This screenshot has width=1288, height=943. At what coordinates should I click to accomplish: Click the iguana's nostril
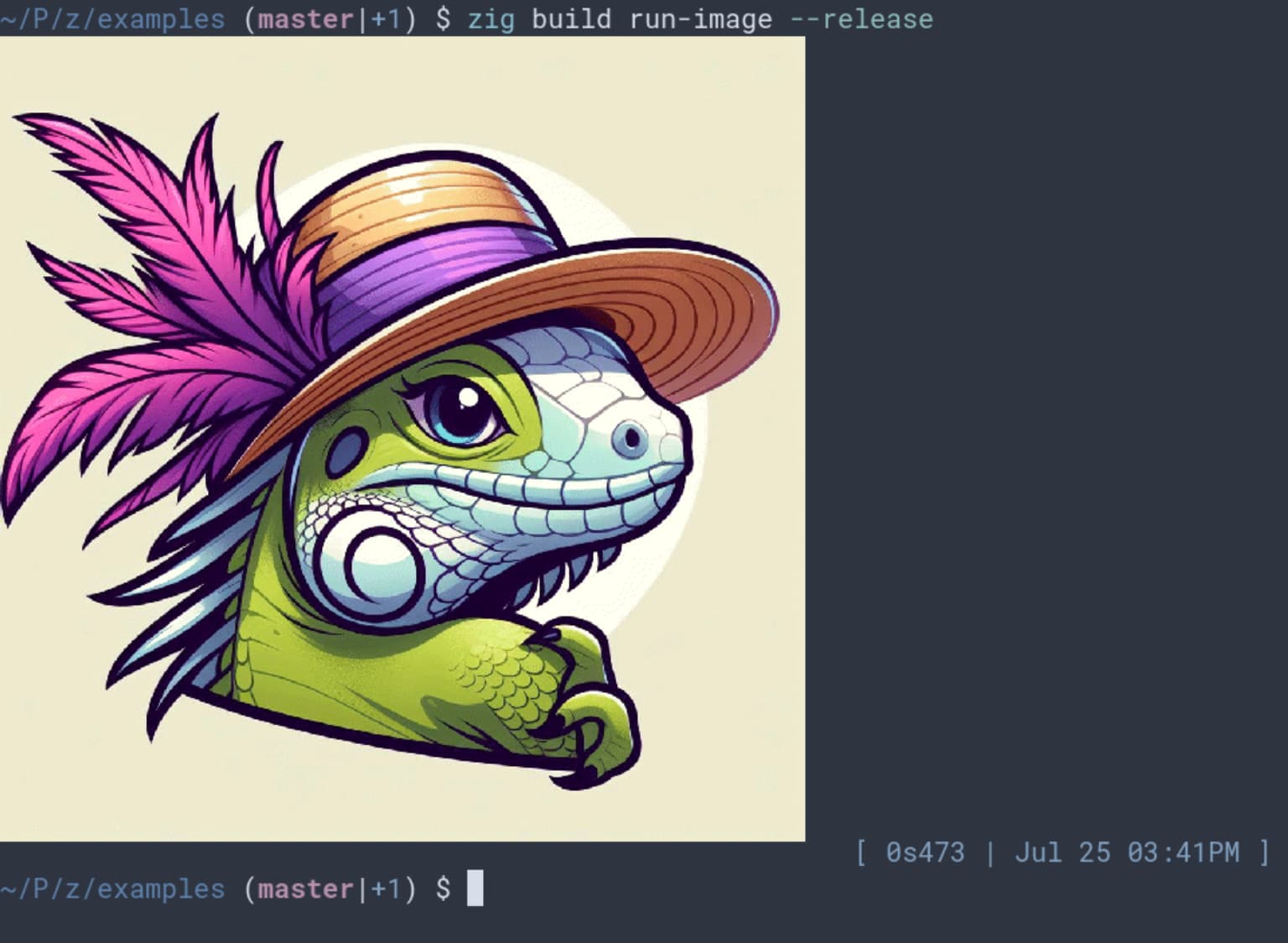coord(631,437)
